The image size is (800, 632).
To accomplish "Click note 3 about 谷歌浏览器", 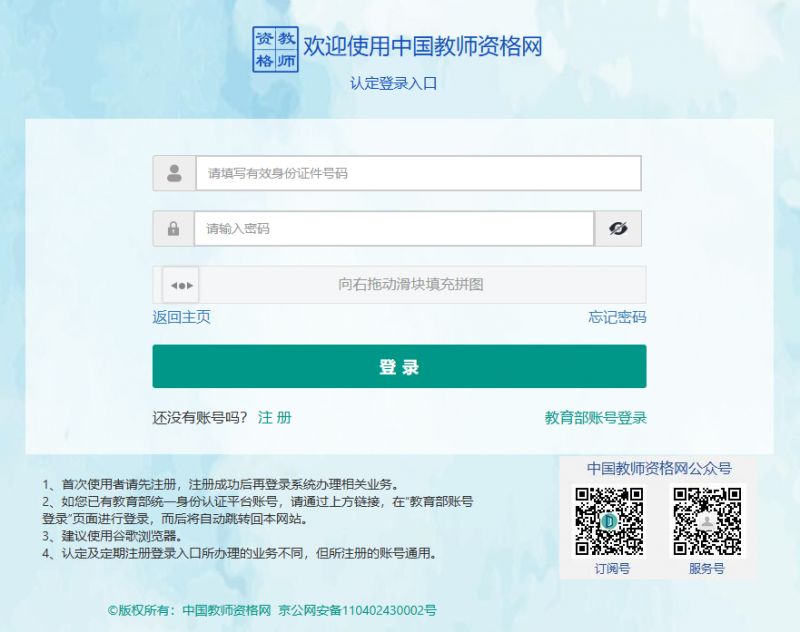I will tap(112, 536).
